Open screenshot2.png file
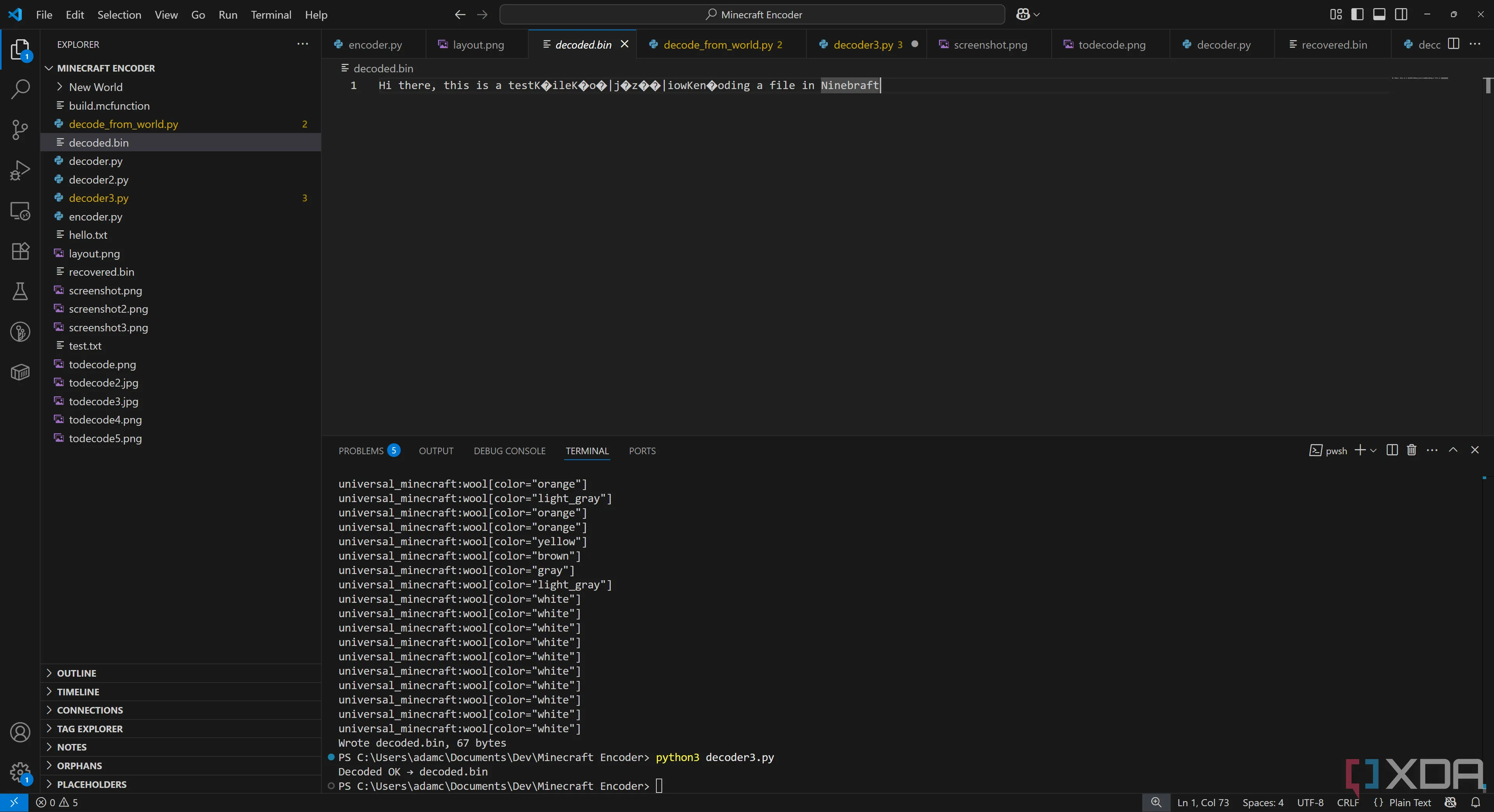The image size is (1494, 812). (181, 309)
